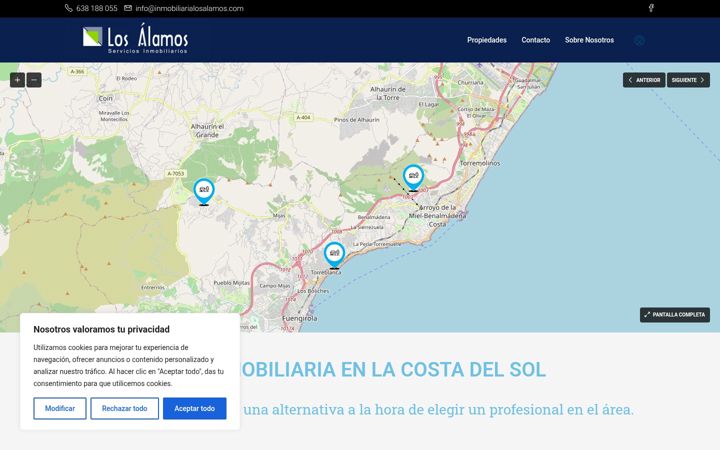The width and height of the screenshot is (720, 450).
Task: Click the Alhaurín de la Torre map label
Action: tap(388, 93)
